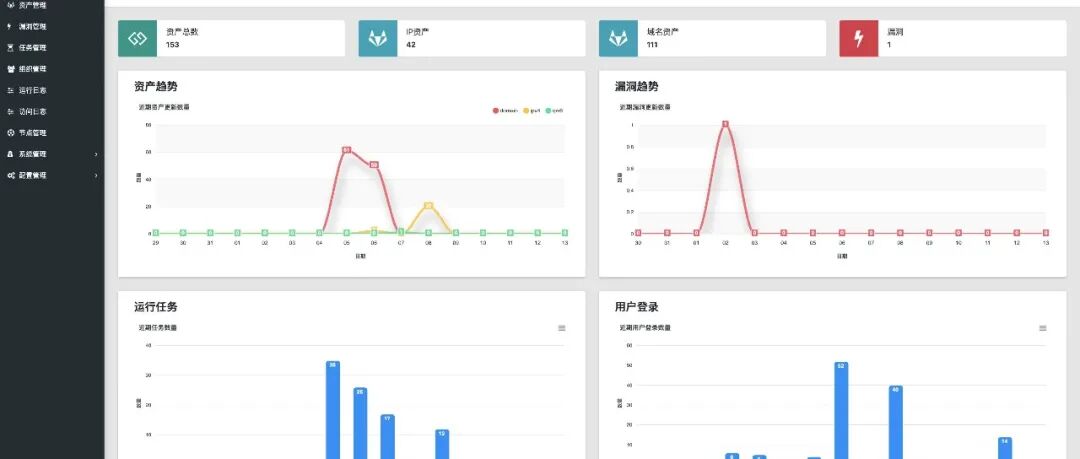Click the 运行任务 chart heading
Image resolution: width=1080 pixels, height=459 pixels.
(x=156, y=307)
